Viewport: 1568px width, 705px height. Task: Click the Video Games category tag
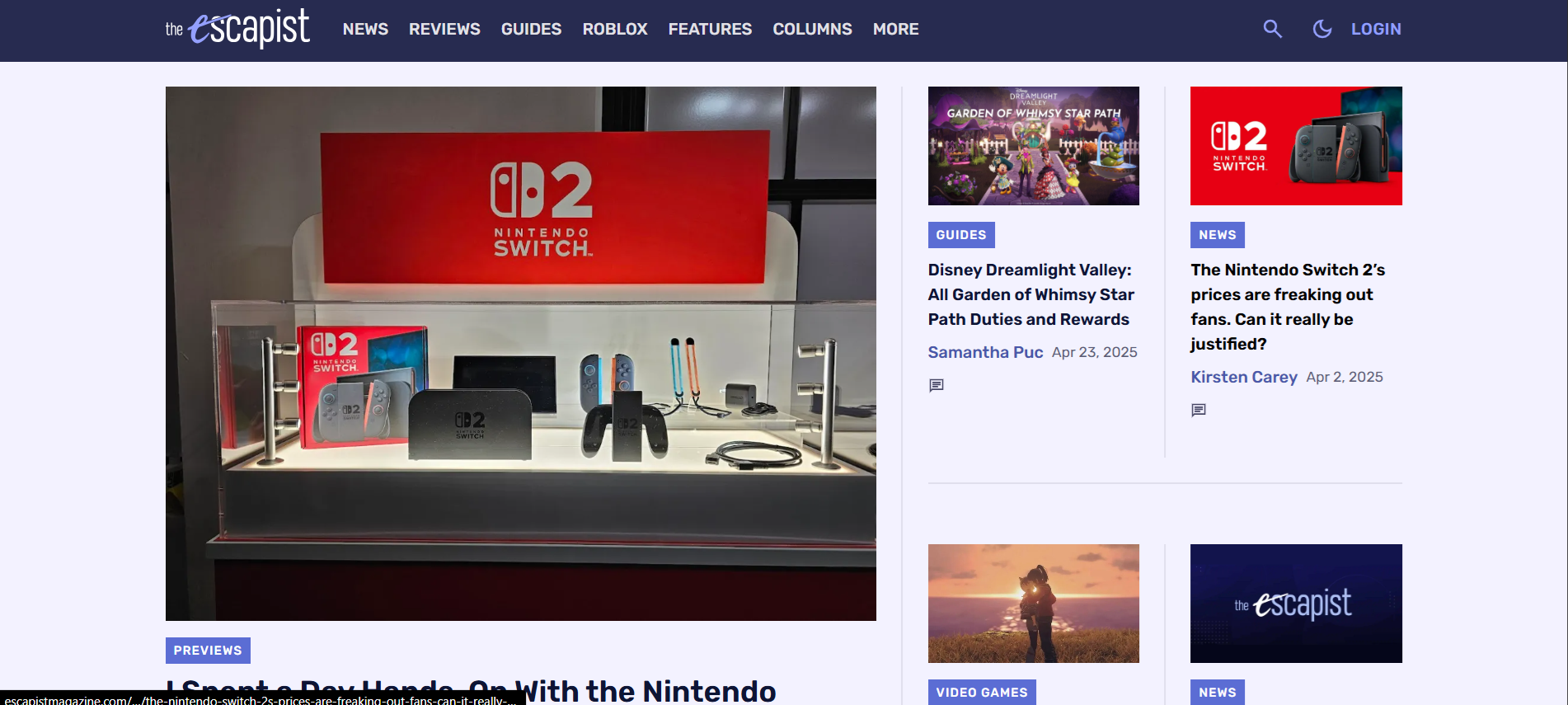click(981, 693)
